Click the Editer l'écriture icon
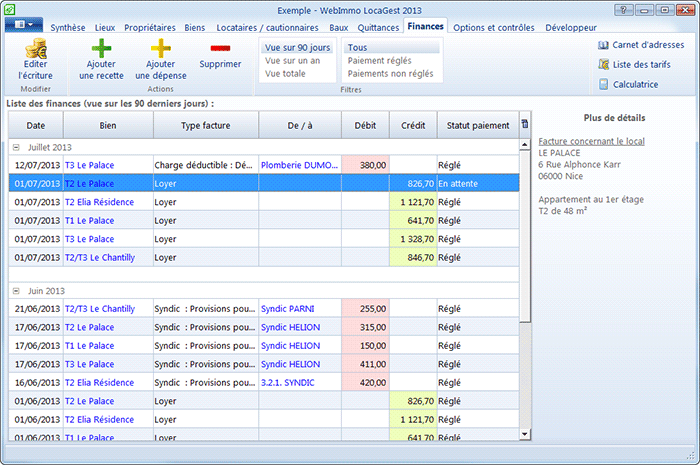Viewport: 700px width, 465px height. pos(35,50)
